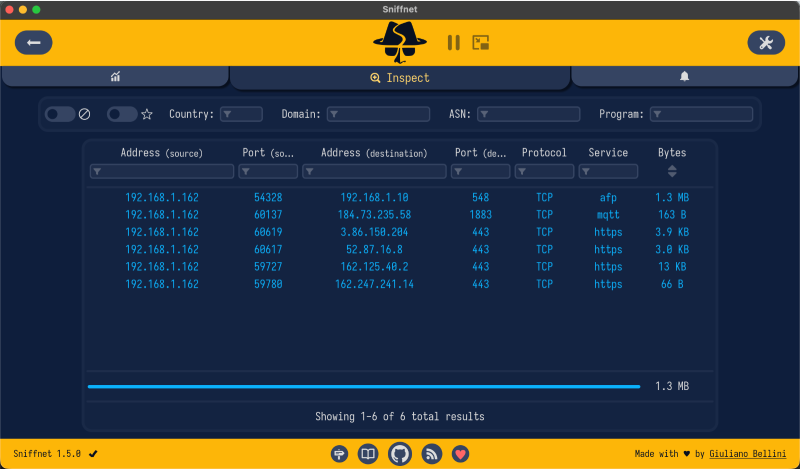Click the heart sponsor icon
The width and height of the screenshot is (800, 469).
point(460,454)
